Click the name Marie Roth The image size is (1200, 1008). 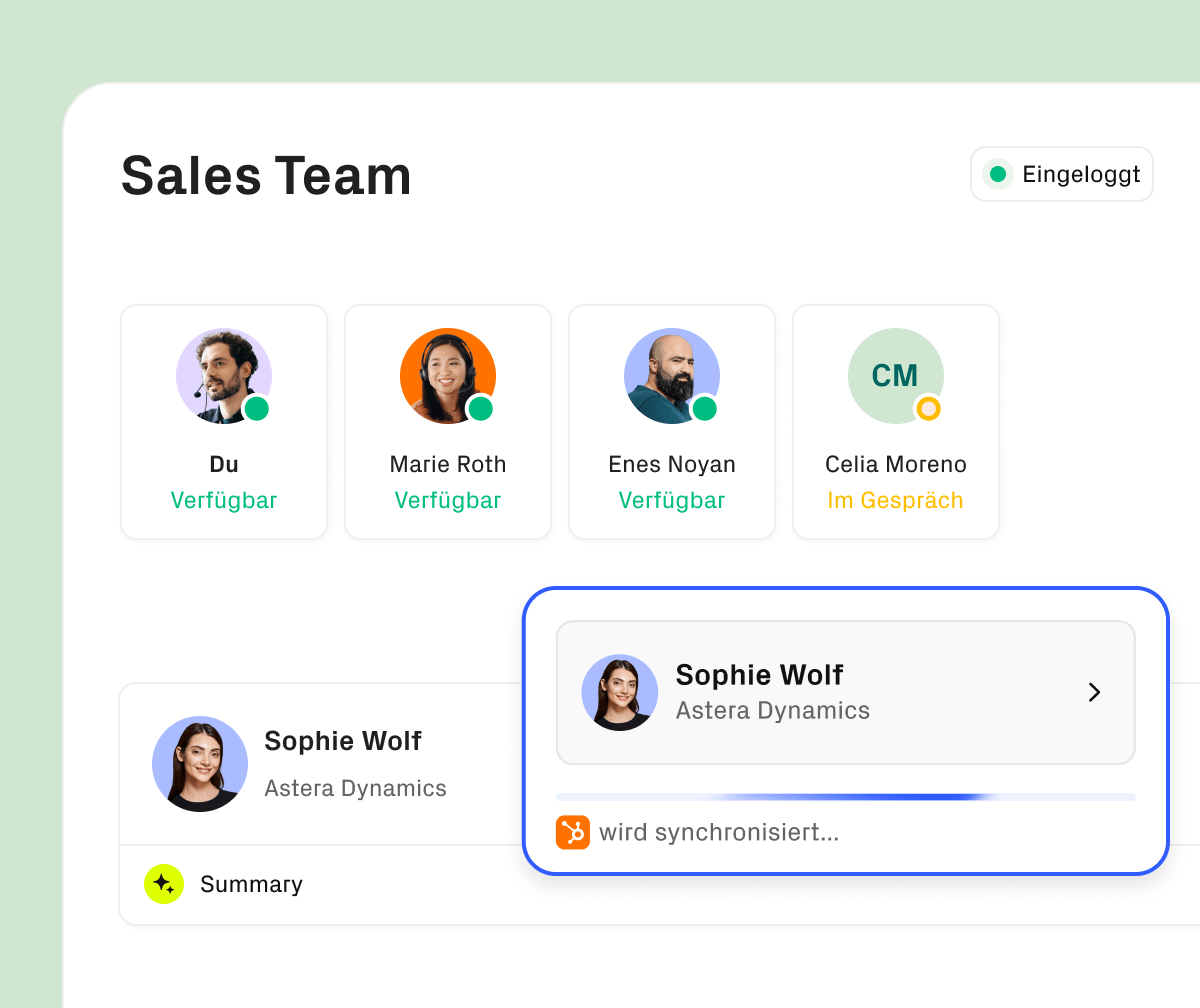click(448, 464)
